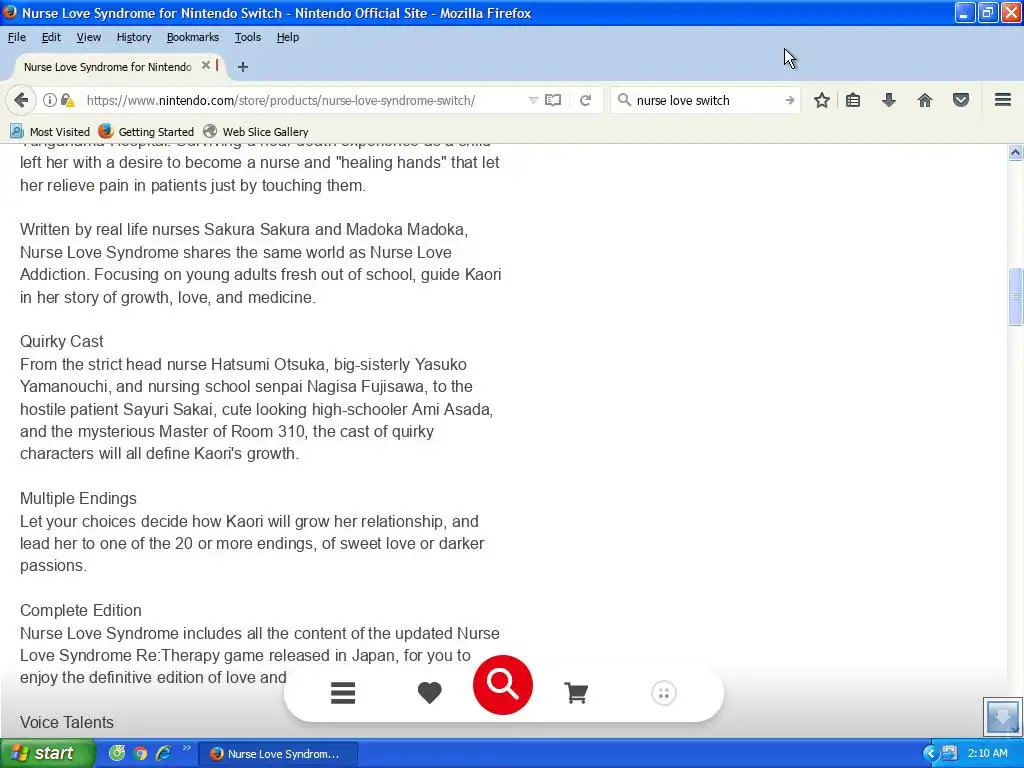This screenshot has width=1024, height=768.
Task: Open the Downloads arrow icon
Action: click(889, 100)
